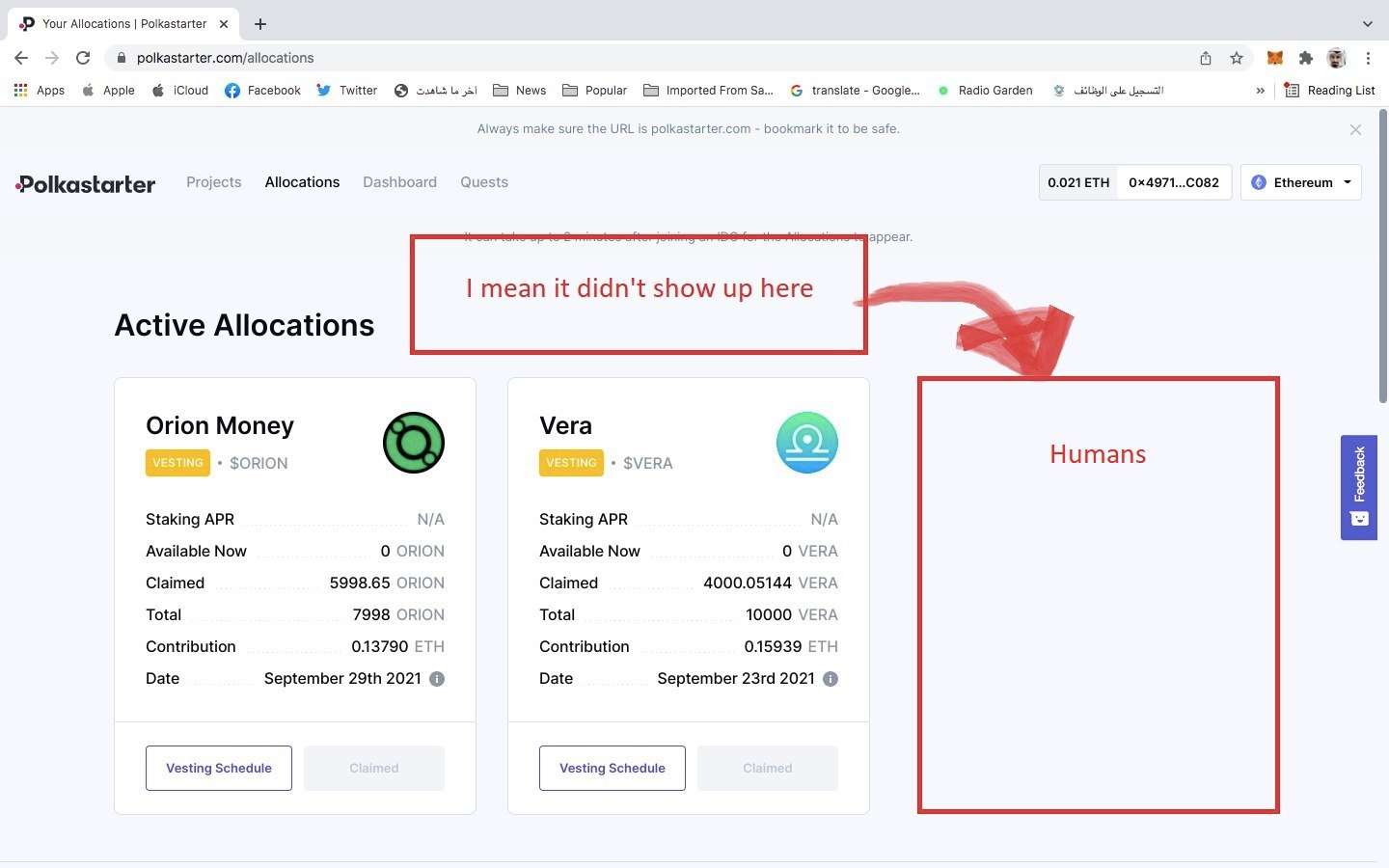Open the Chrome three-dot menu

click(1368, 58)
